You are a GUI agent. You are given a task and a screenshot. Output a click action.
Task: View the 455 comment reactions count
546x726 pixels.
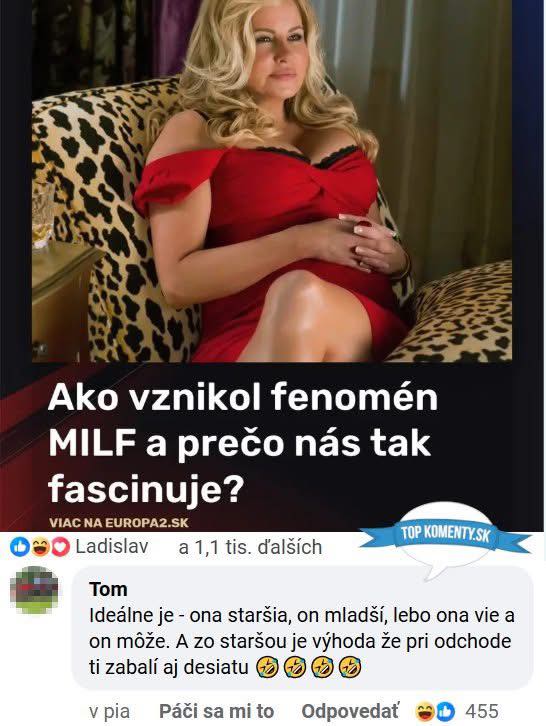point(482,712)
